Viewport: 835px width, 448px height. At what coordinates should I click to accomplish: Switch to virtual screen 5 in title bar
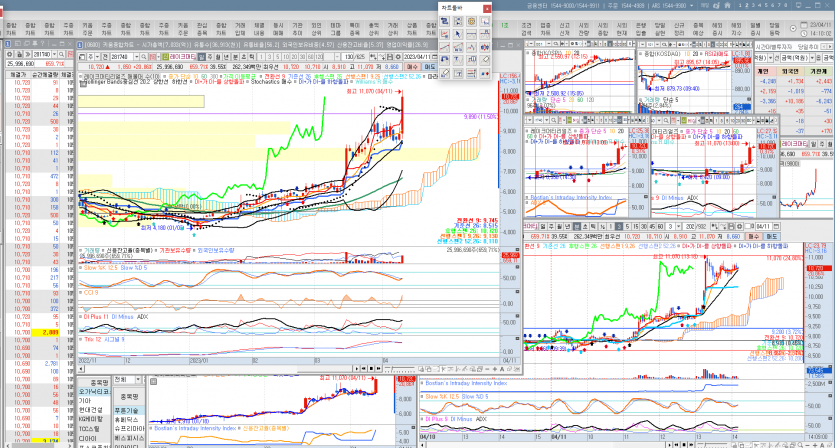pyautogui.click(x=766, y=5)
